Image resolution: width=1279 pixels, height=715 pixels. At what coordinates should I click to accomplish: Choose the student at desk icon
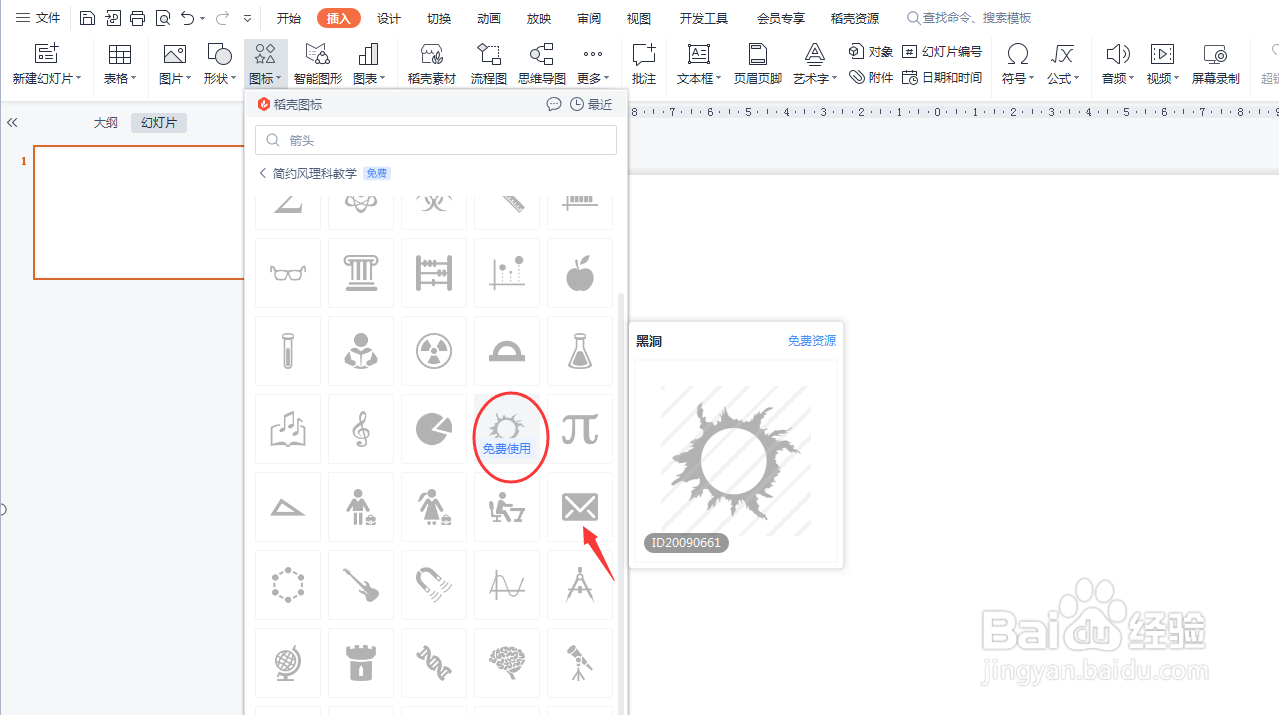(x=507, y=508)
